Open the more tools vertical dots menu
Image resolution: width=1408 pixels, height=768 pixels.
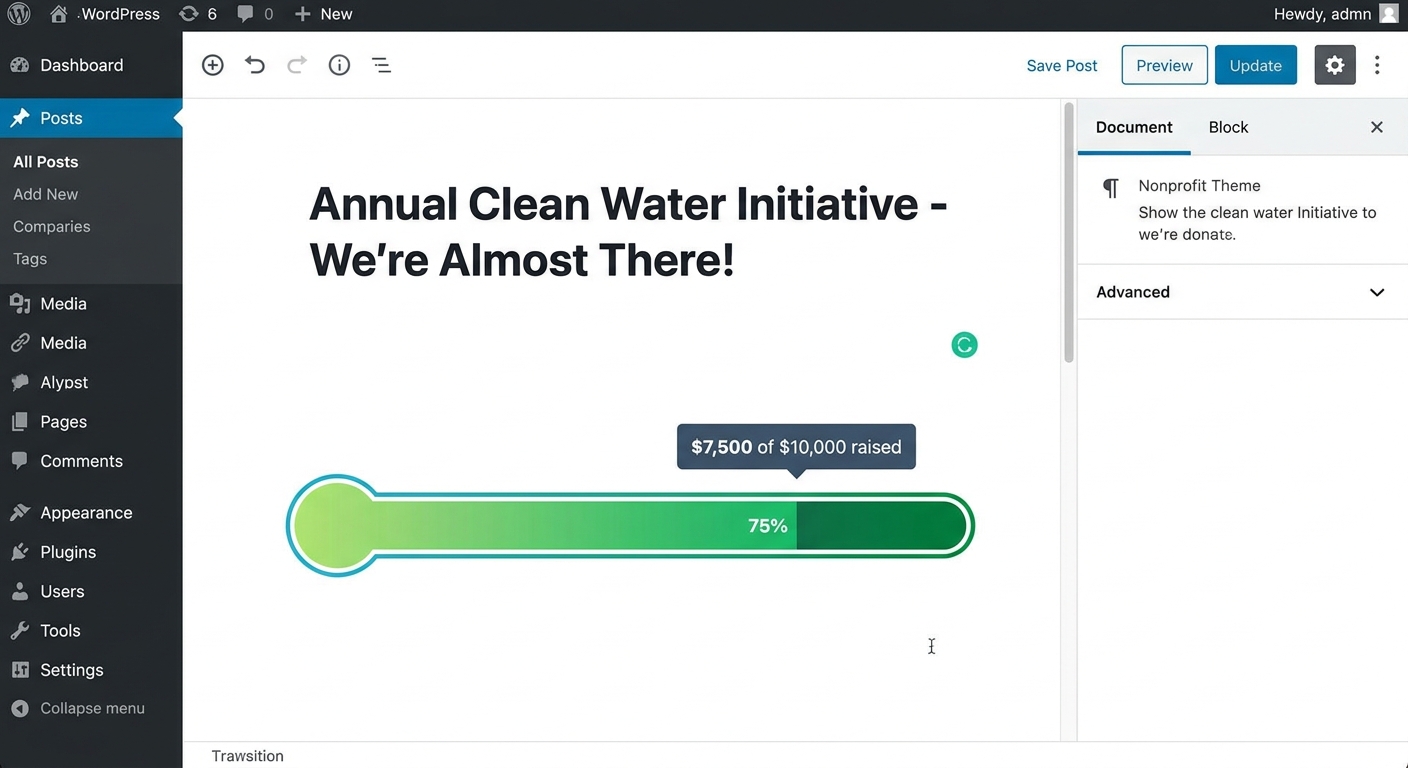(x=1378, y=65)
